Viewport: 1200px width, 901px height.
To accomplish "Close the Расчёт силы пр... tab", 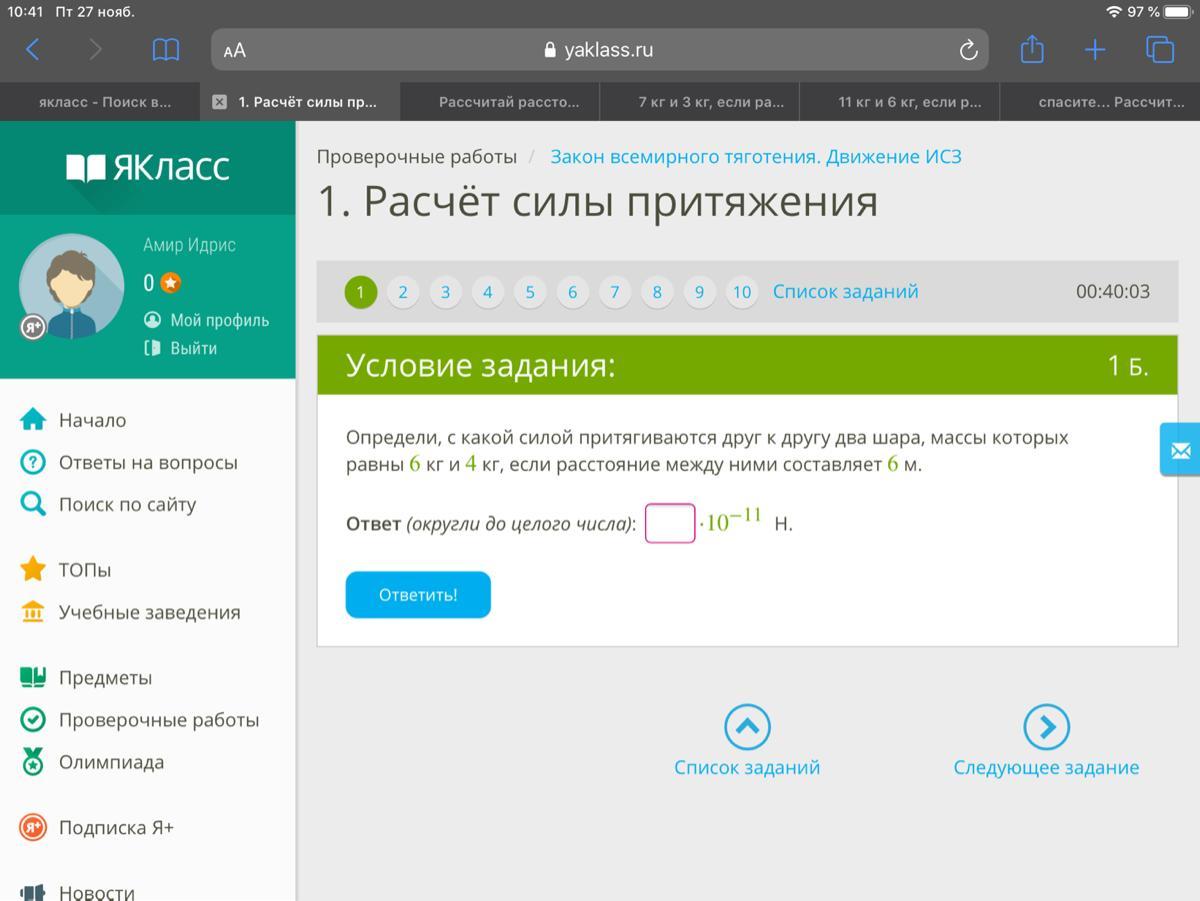I will point(220,102).
